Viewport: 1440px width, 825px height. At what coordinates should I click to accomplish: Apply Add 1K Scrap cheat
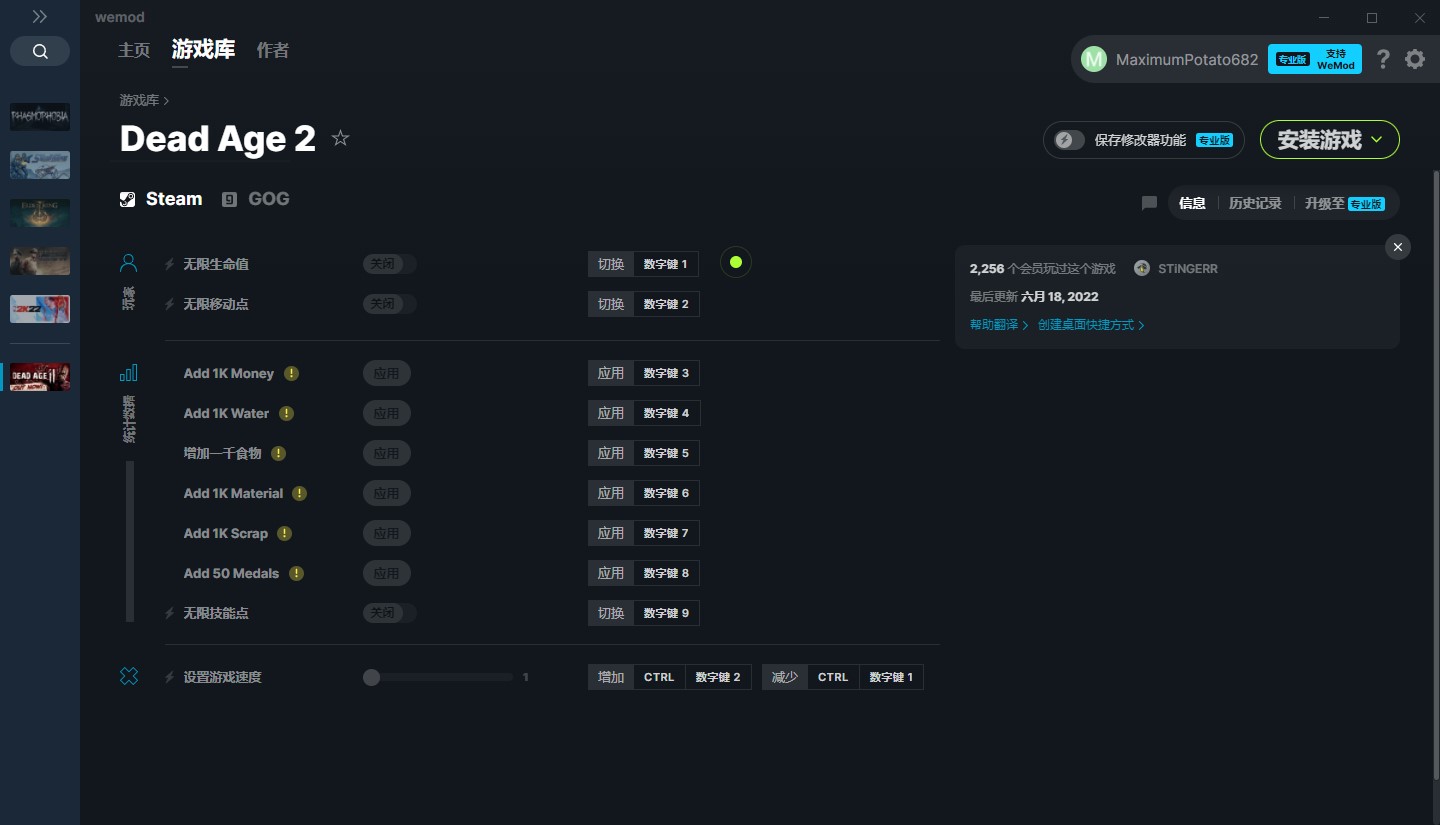pyautogui.click(x=386, y=533)
